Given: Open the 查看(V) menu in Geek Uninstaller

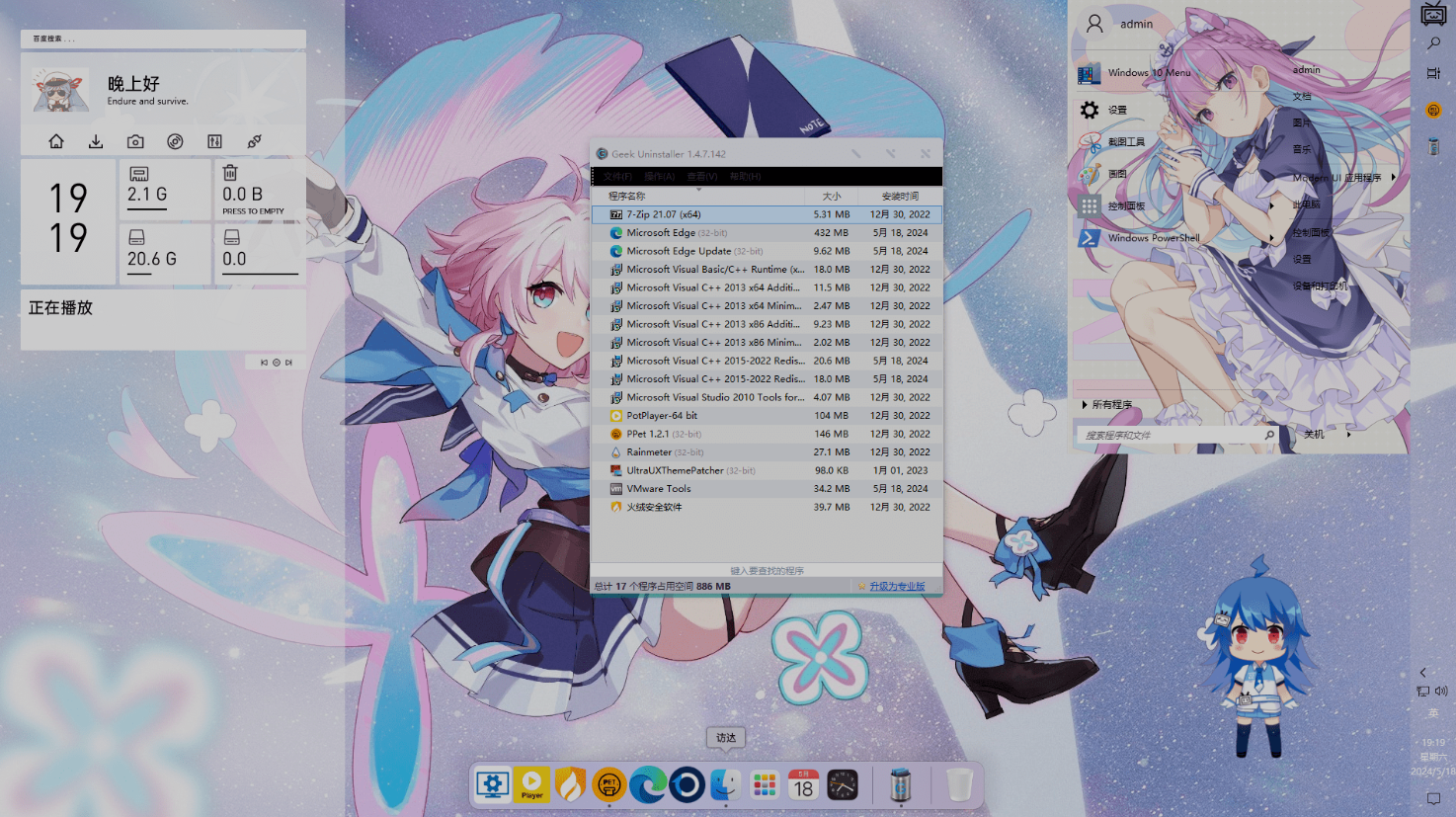Looking at the screenshot, I should click(x=702, y=177).
